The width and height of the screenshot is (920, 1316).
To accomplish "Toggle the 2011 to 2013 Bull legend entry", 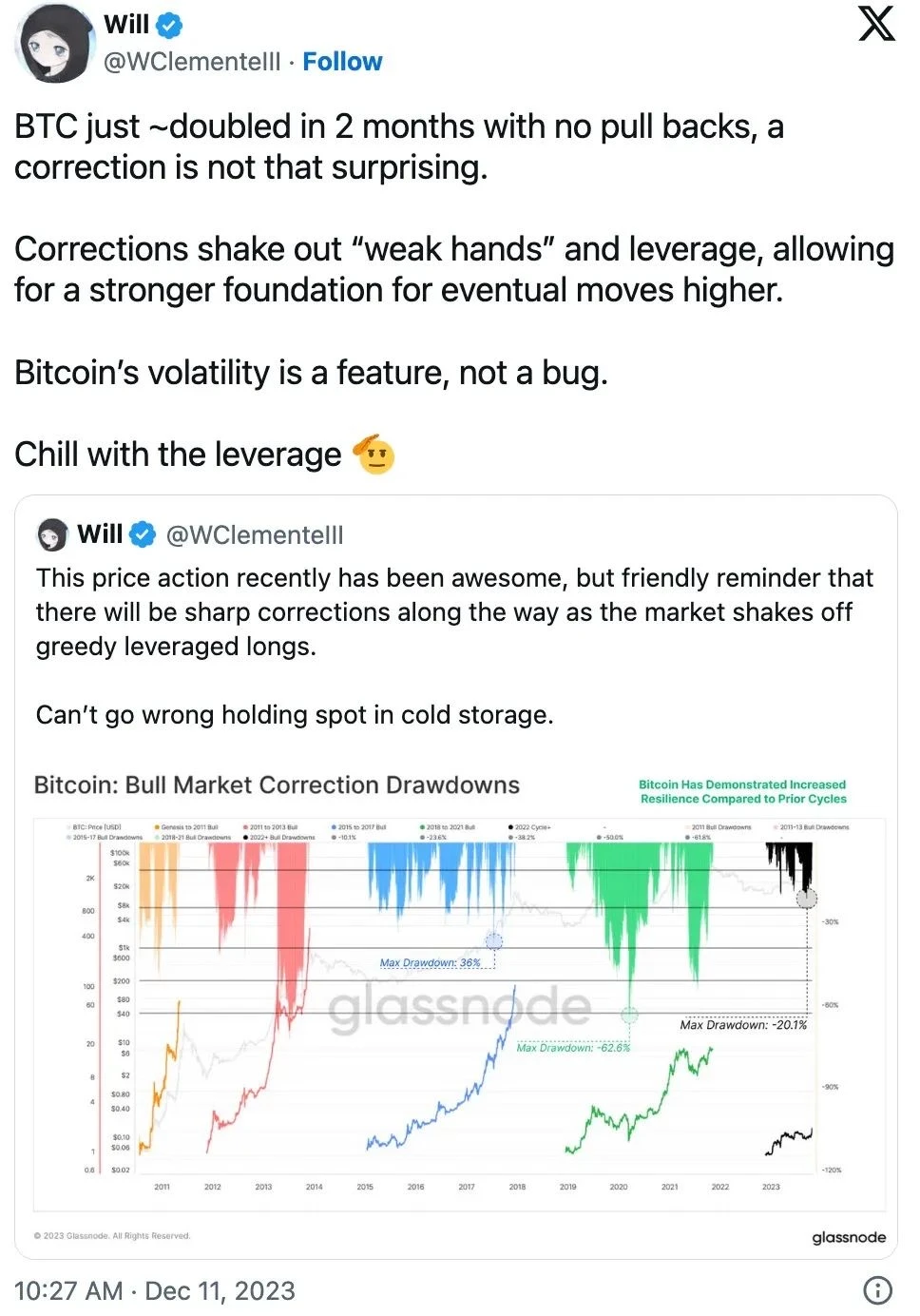I will [273, 827].
